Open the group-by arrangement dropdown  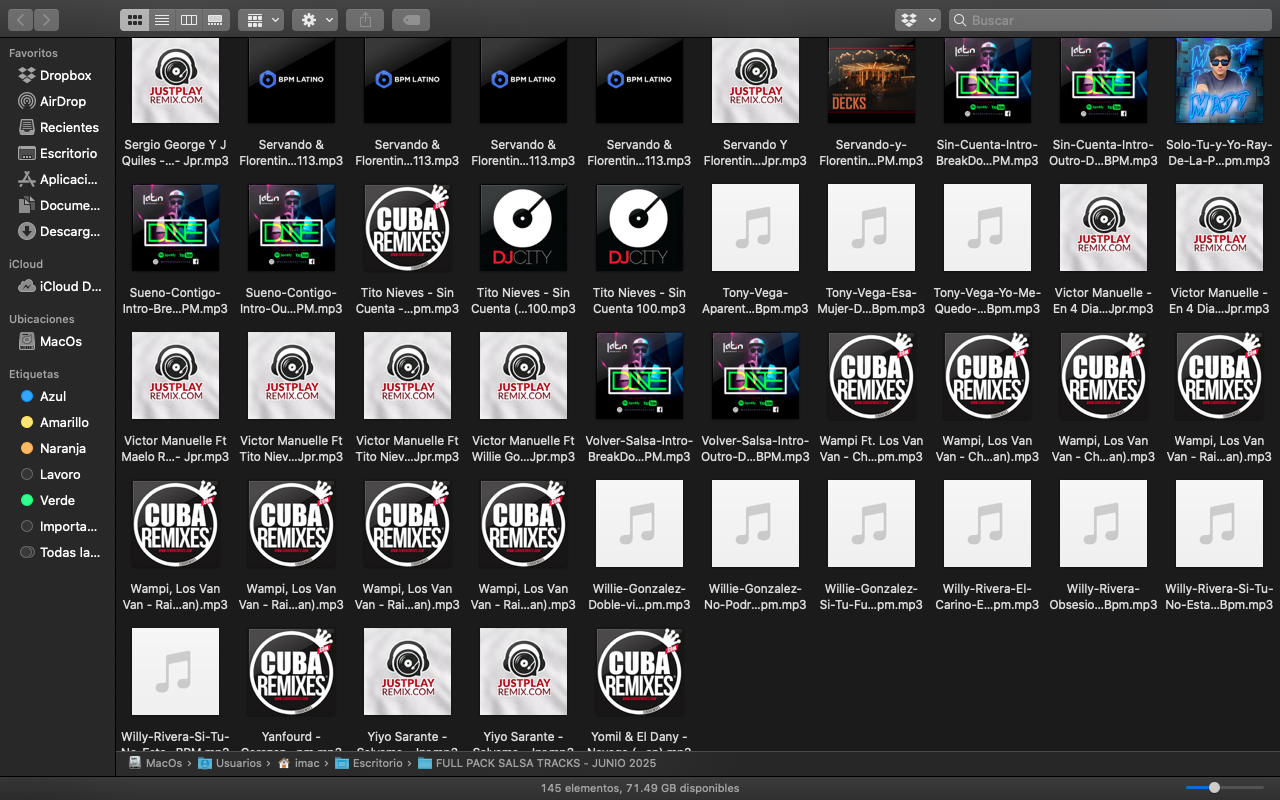click(260, 20)
